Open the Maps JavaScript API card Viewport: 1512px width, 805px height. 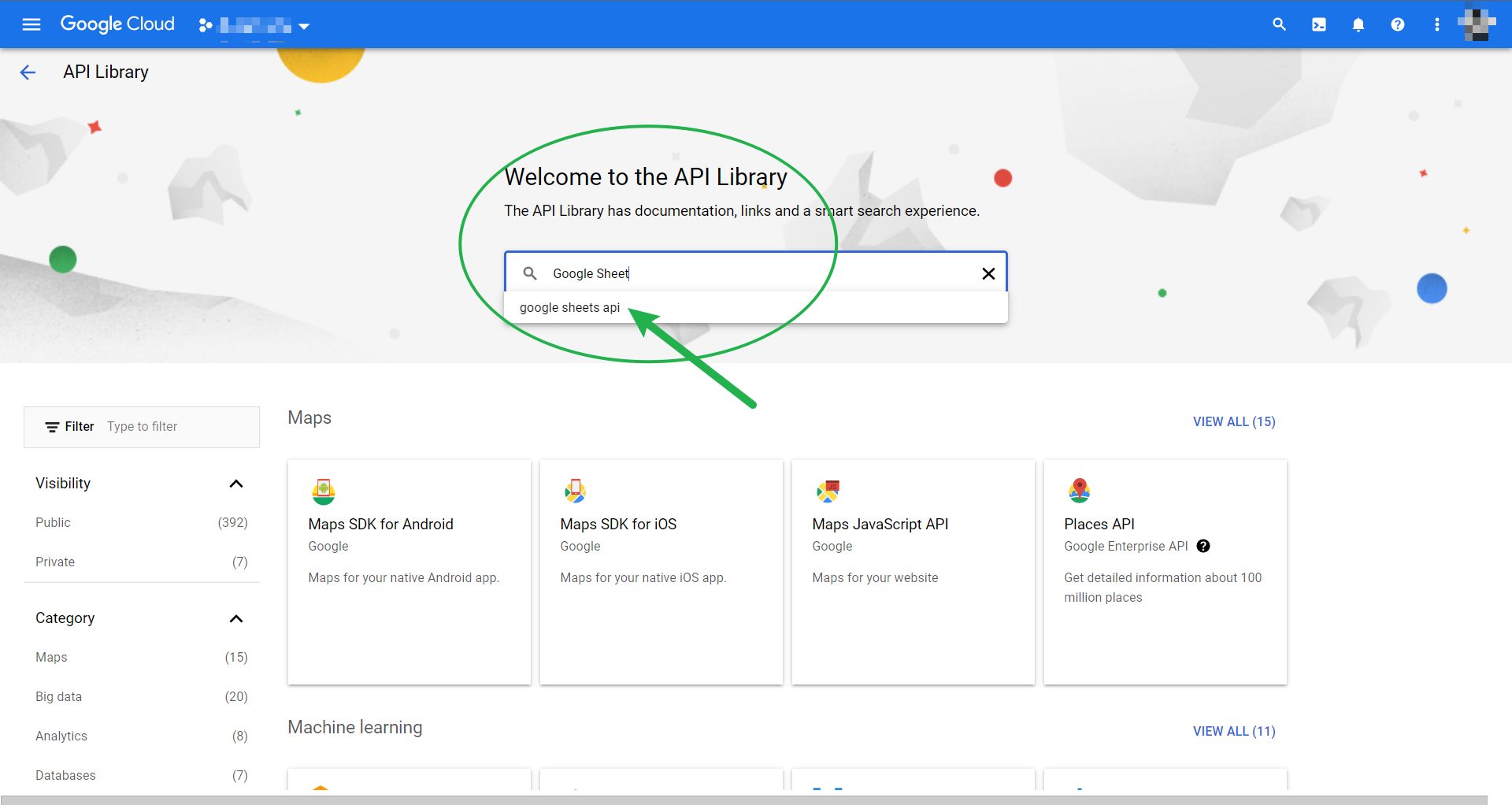[913, 572]
